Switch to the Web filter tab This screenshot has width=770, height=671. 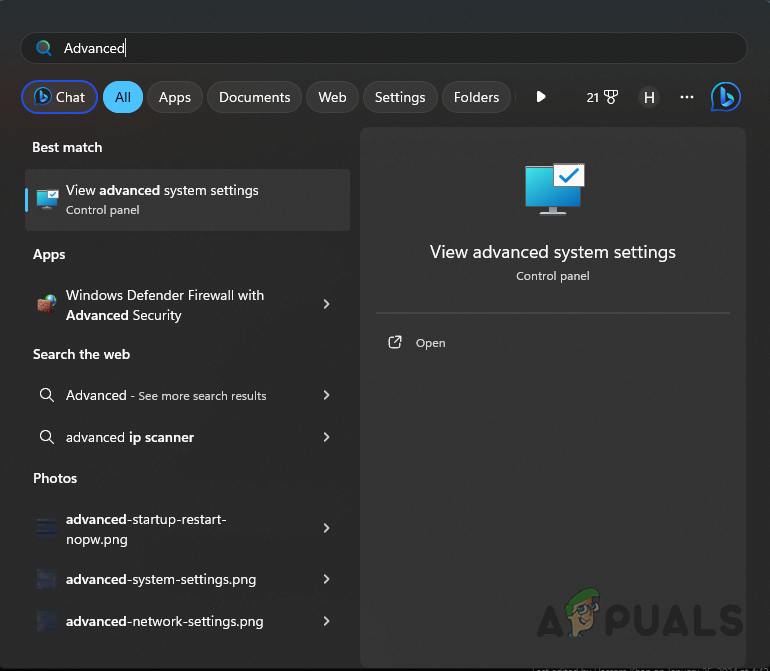tap(332, 97)
